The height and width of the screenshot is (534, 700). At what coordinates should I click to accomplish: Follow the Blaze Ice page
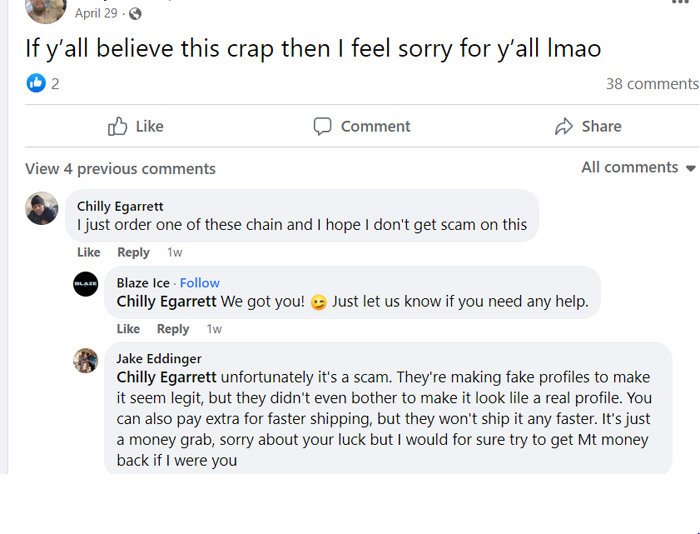pos(200,283)
